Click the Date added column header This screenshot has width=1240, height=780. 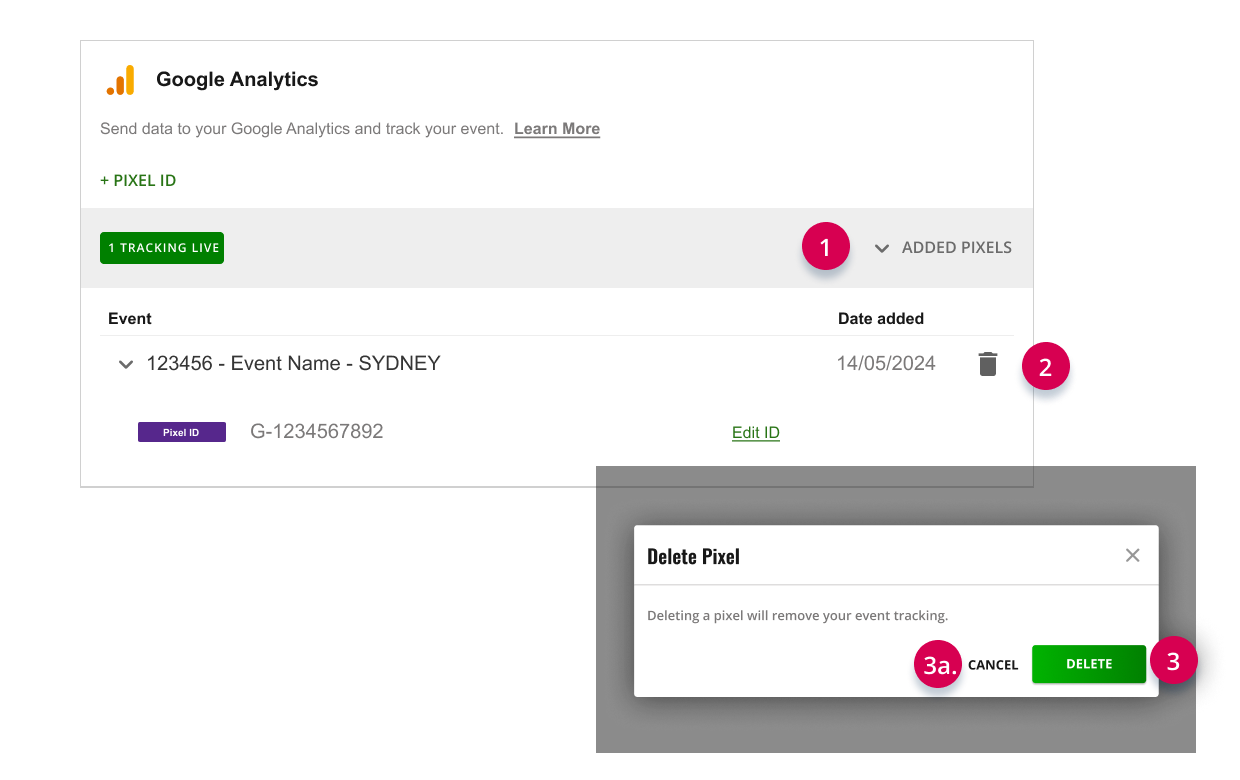881,319
